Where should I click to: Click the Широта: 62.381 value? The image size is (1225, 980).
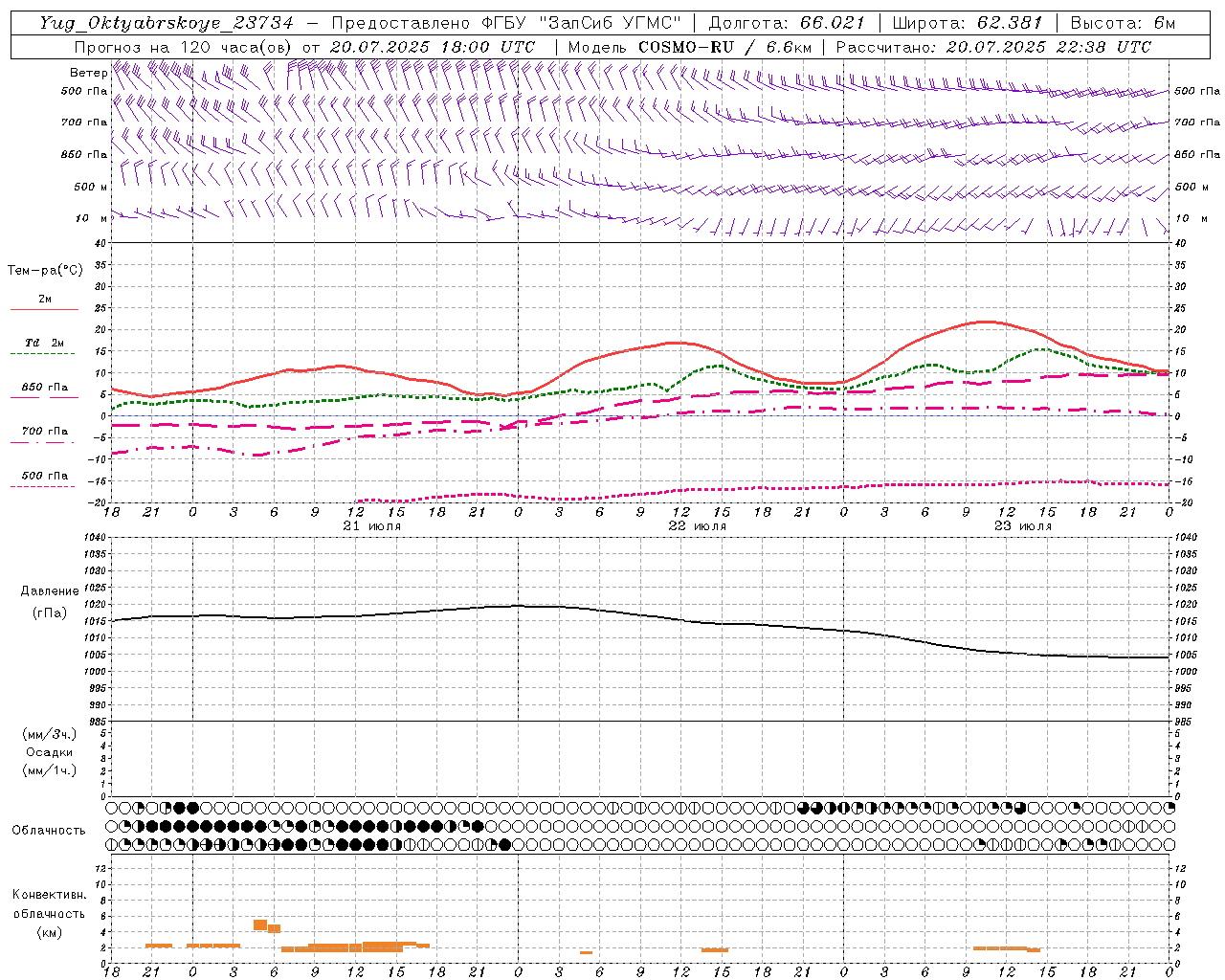[968, 24]
